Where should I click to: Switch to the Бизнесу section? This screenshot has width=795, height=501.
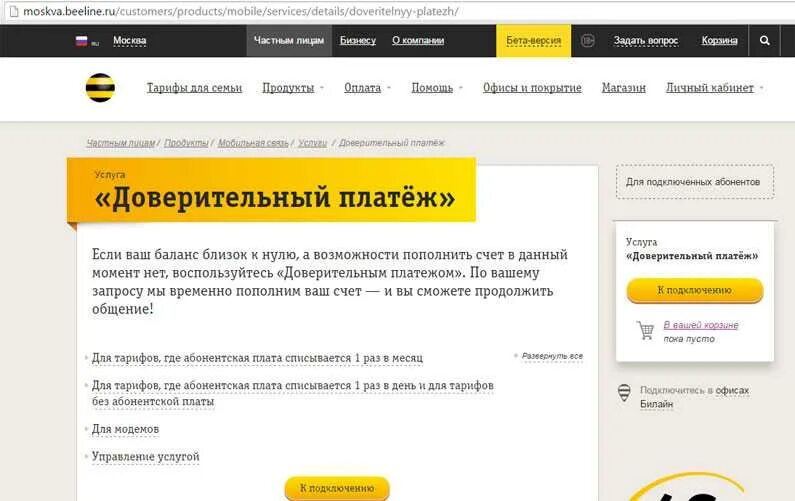tap(357, 41)
